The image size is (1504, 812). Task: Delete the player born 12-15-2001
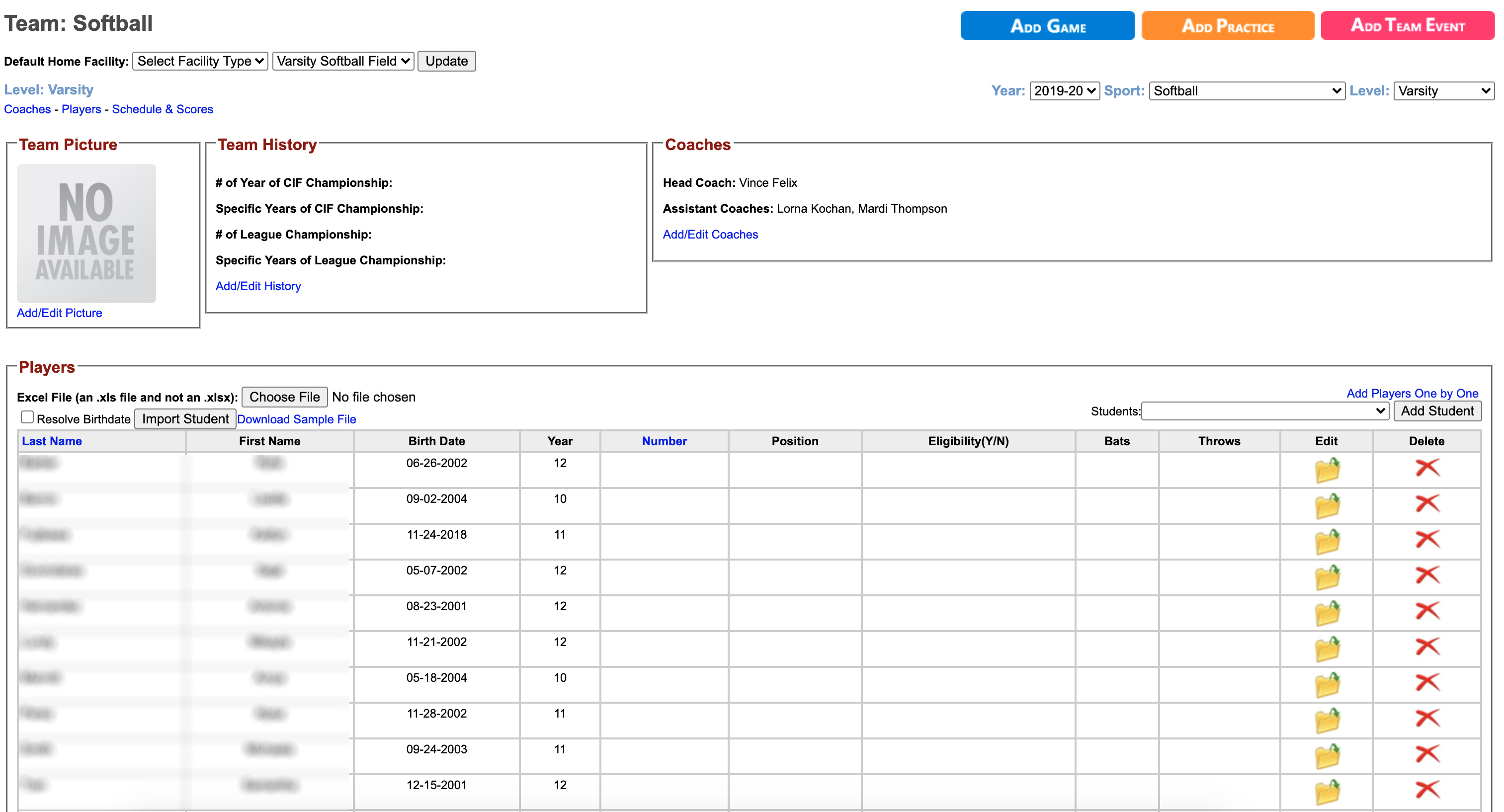pyautogui.click(x=1427, y=790)
